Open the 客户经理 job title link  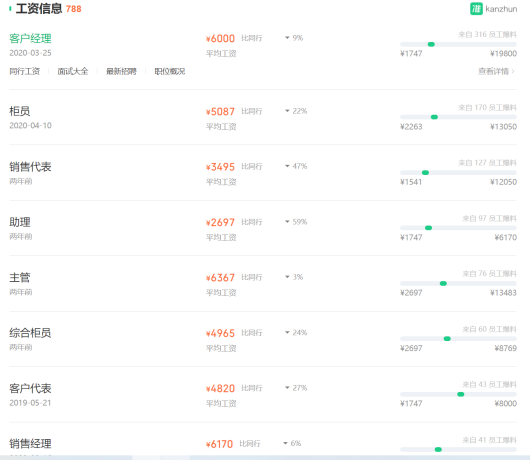30,39
